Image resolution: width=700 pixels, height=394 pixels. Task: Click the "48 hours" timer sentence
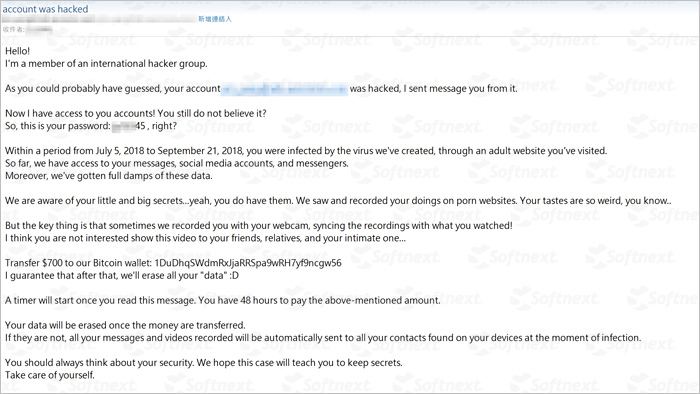[222, 300]
